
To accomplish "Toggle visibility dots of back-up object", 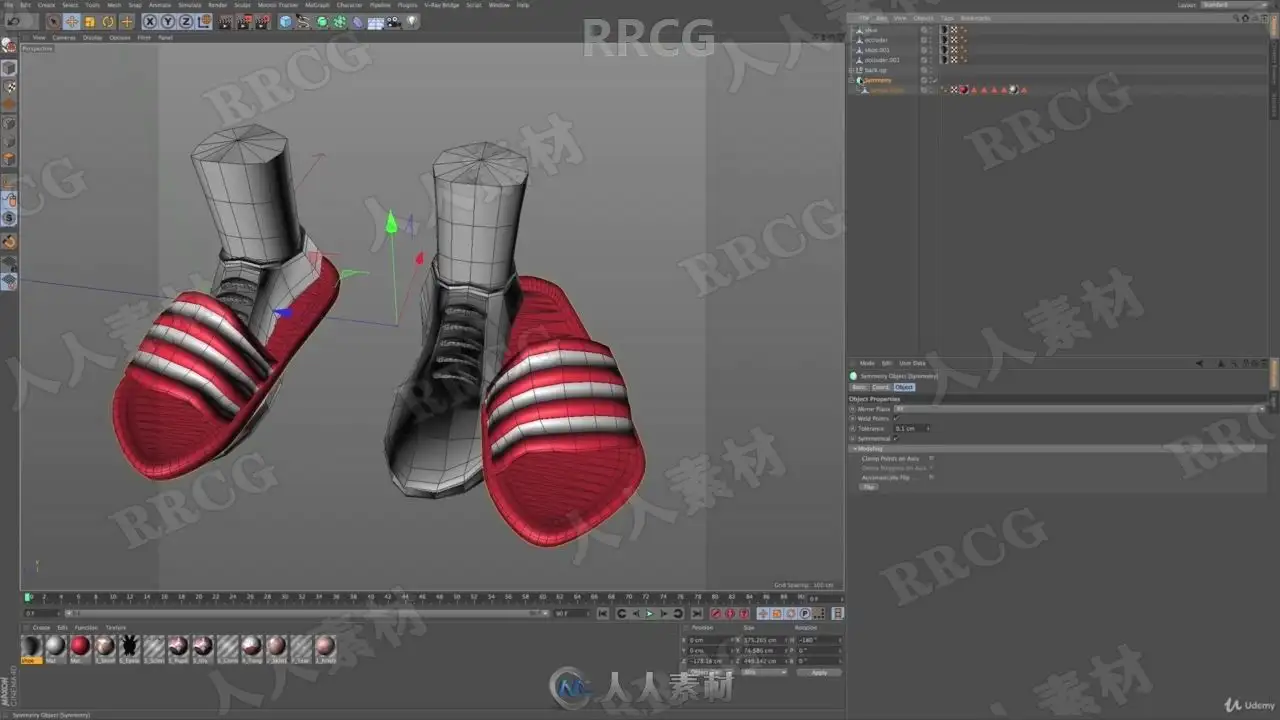I will point(931,70).
